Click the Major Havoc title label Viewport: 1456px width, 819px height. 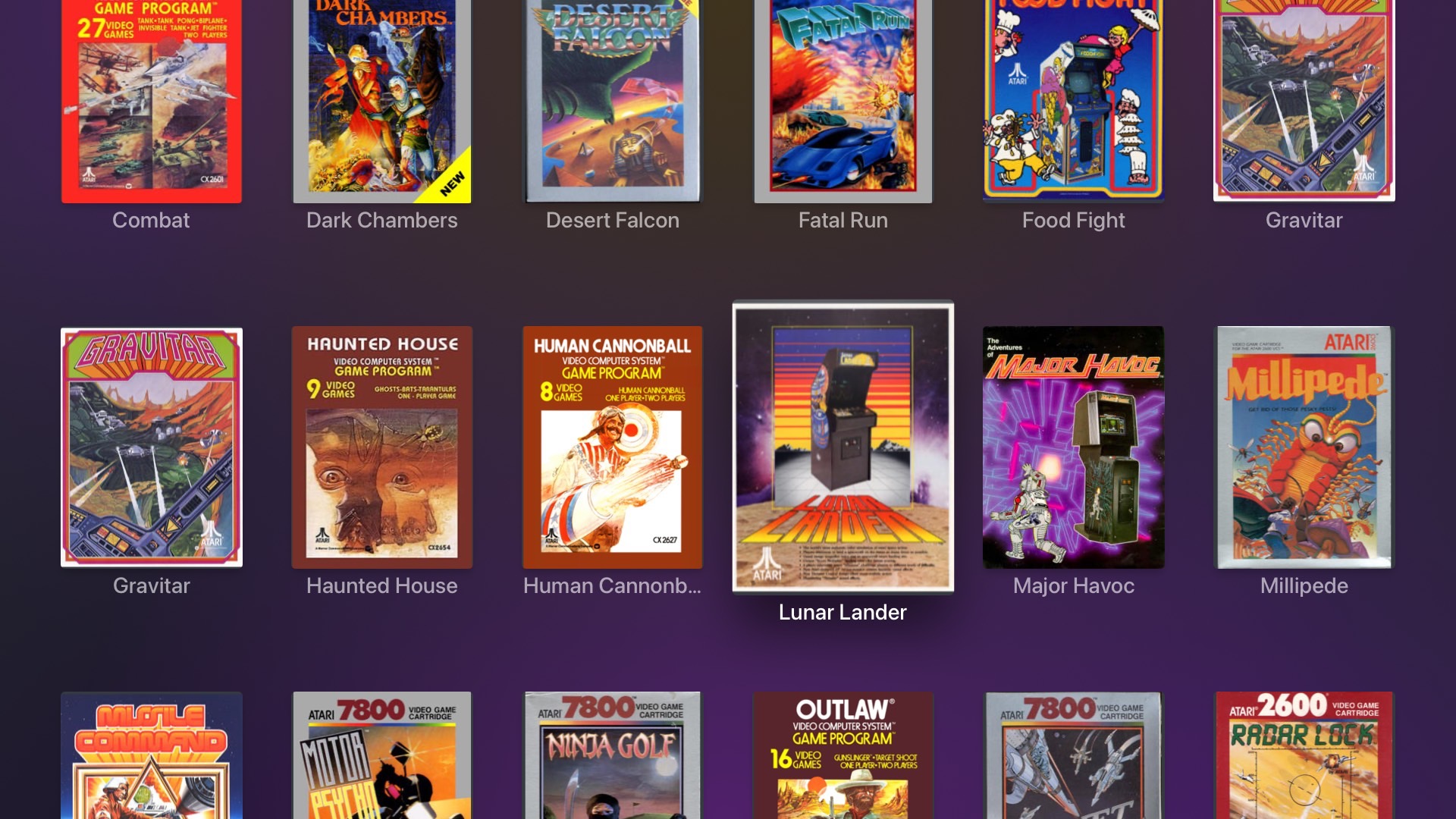1074,585
